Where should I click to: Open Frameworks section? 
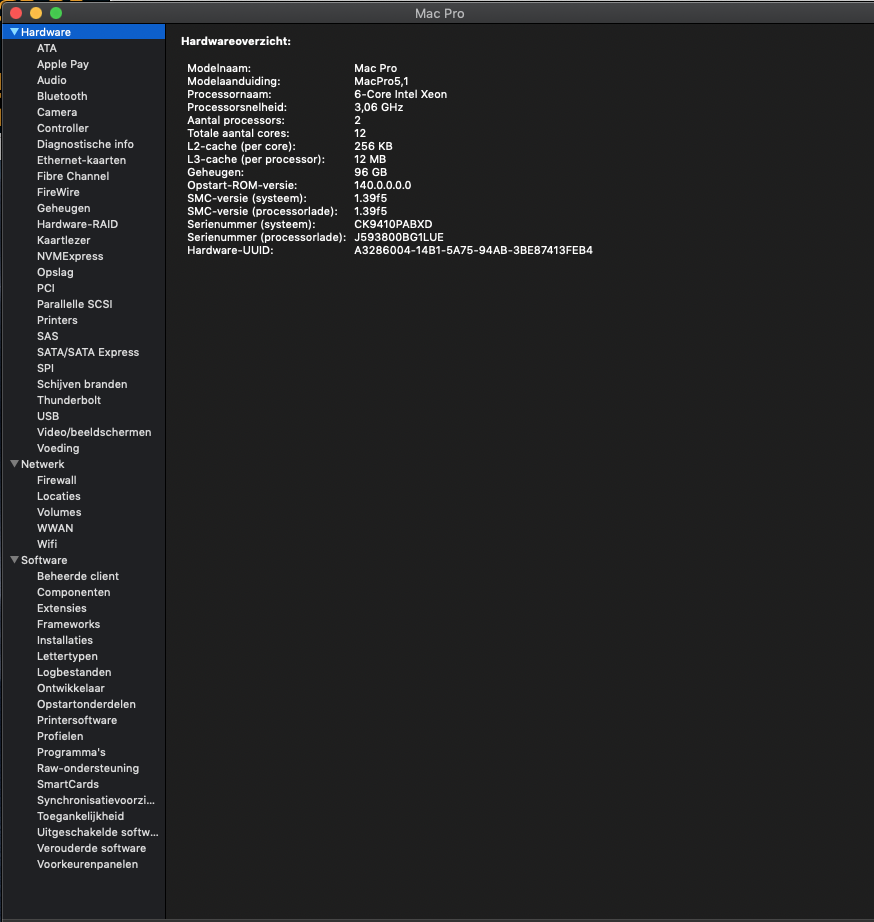pyautogui.click(x=68, y=624)
